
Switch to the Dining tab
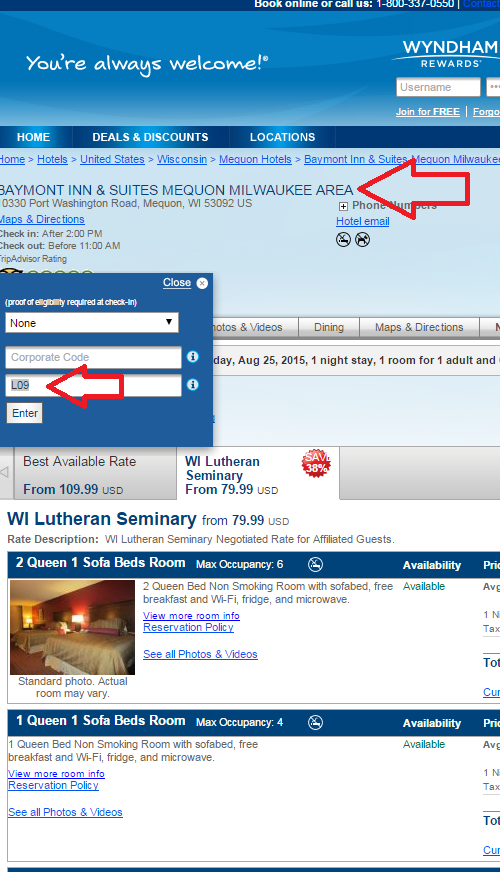coord(329,328)
